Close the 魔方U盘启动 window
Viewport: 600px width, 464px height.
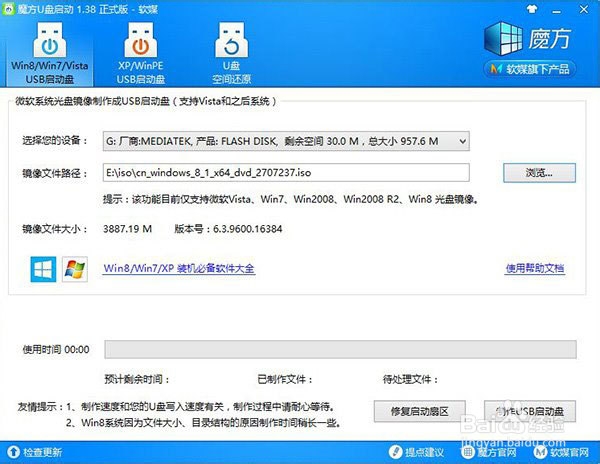click(x=584, y=9)
